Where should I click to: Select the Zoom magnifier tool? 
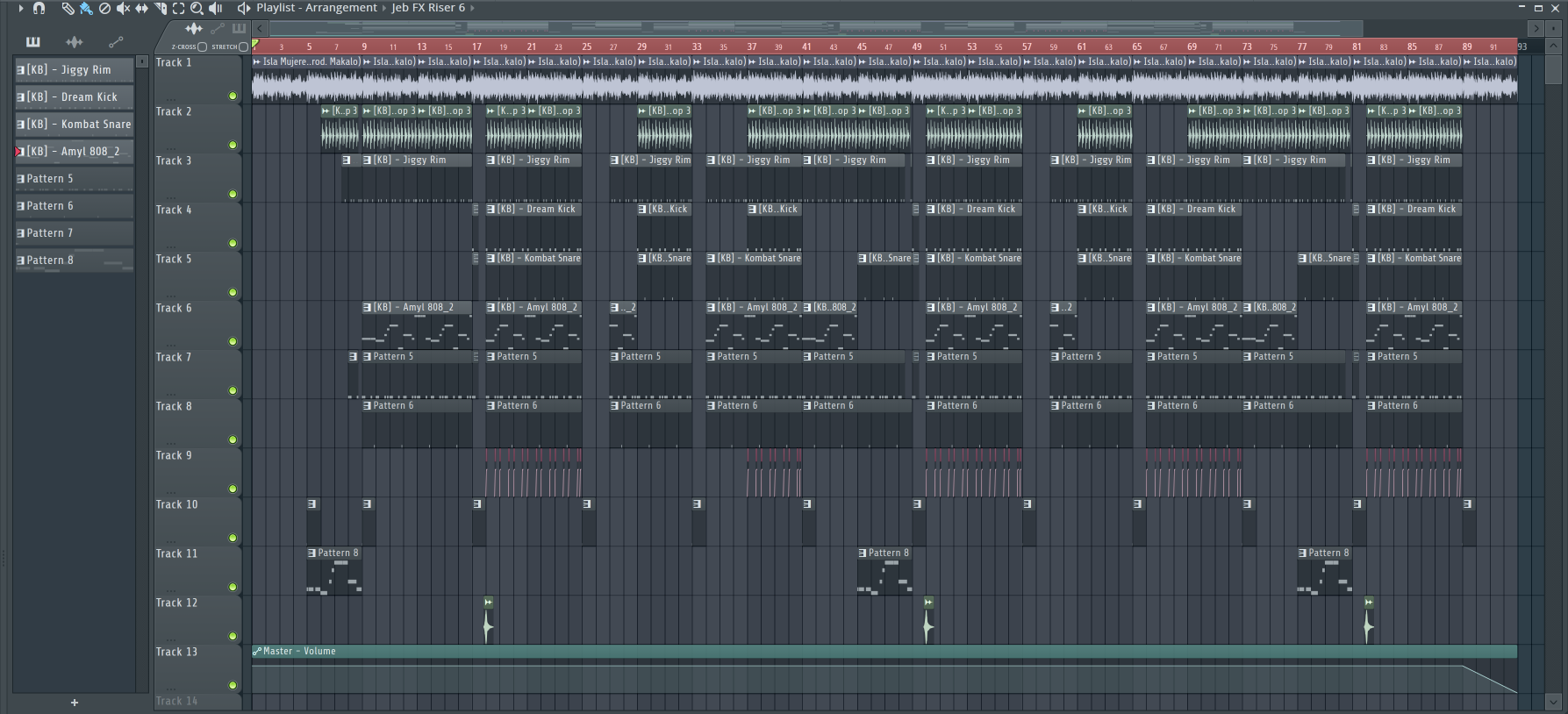(x=197, y=8)
